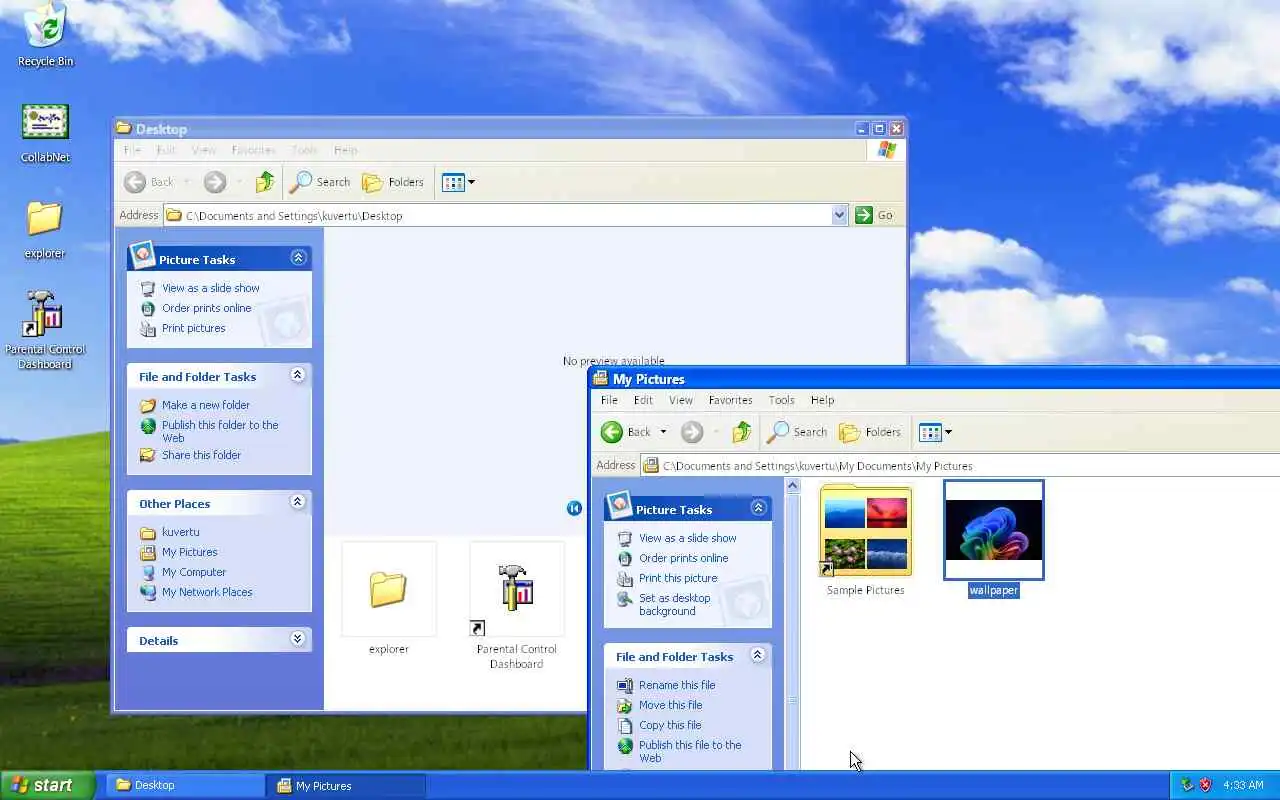Select Sample Pictures folder thumbnail
The width and height of the screenshot is (1280, 800).
(865, 532)
